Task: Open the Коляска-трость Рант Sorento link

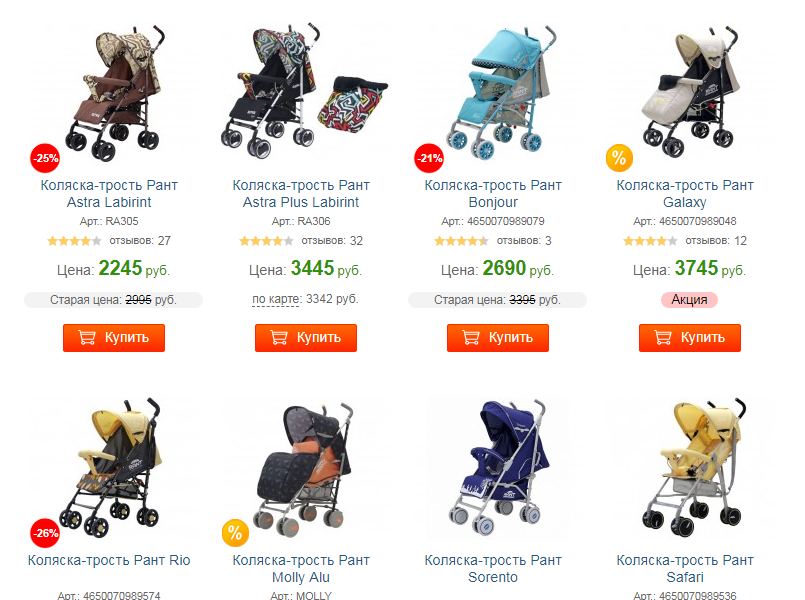Action: (493, 569)
